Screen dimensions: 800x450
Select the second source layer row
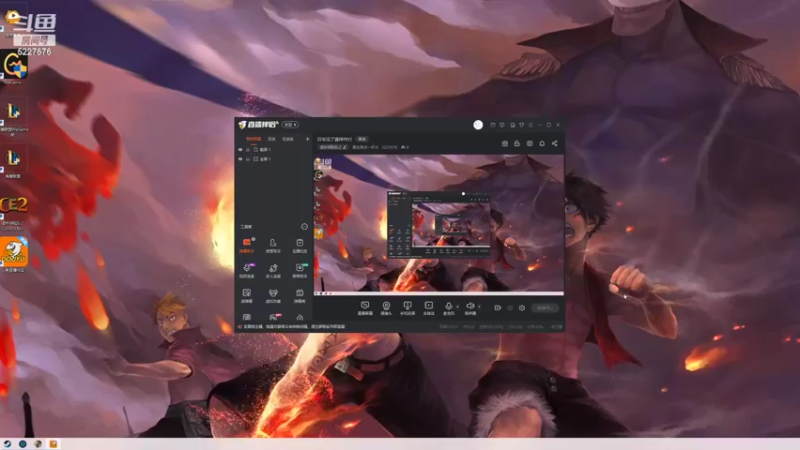pyautogui.click(x=274, y=159)
